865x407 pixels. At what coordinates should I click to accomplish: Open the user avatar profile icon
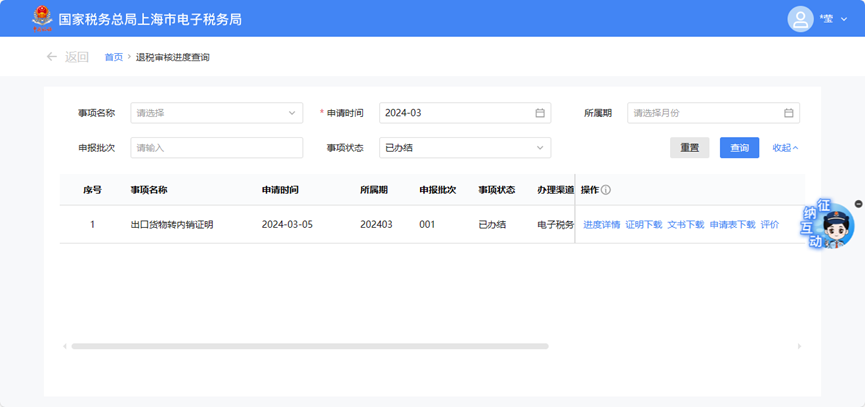pos(800,19)
